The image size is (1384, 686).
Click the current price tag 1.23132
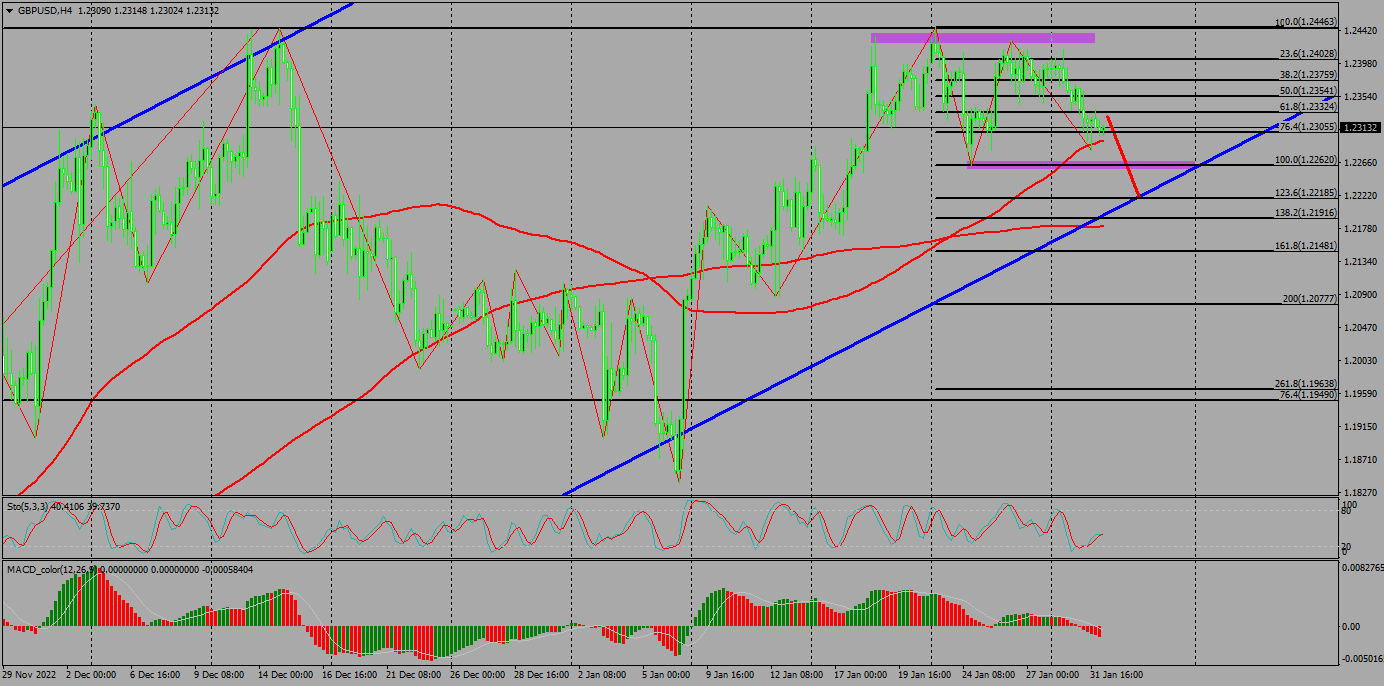[1360, 128]
